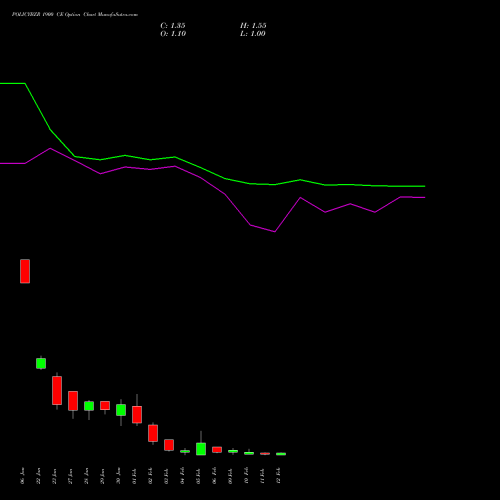This screenshot has height=500, width=500.
Task: Select the 30 Jan date label
Action: (119, 476)
